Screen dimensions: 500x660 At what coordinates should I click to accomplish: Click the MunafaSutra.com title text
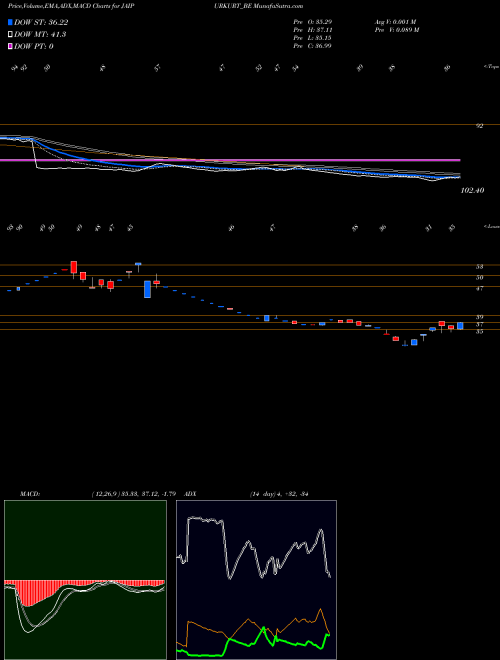point(278,6)
